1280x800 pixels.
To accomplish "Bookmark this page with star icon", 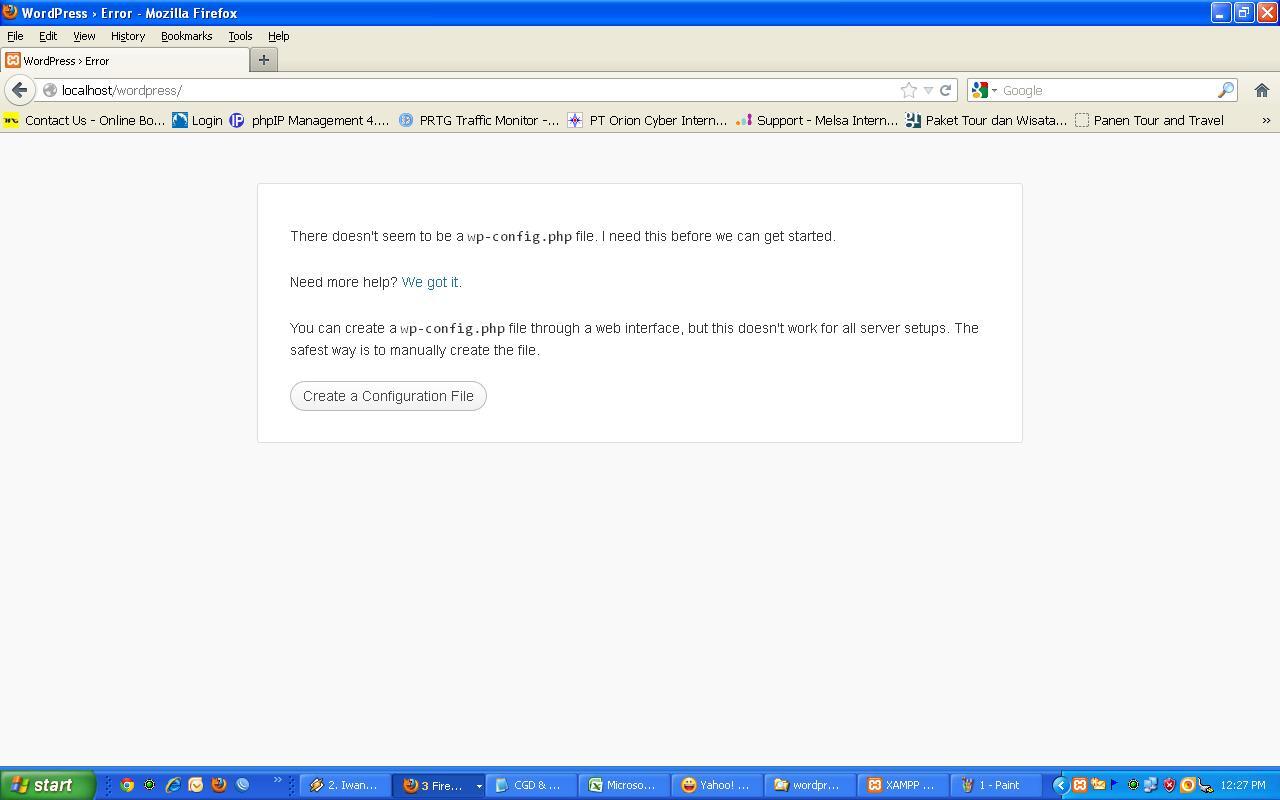I will coord(908,90).
